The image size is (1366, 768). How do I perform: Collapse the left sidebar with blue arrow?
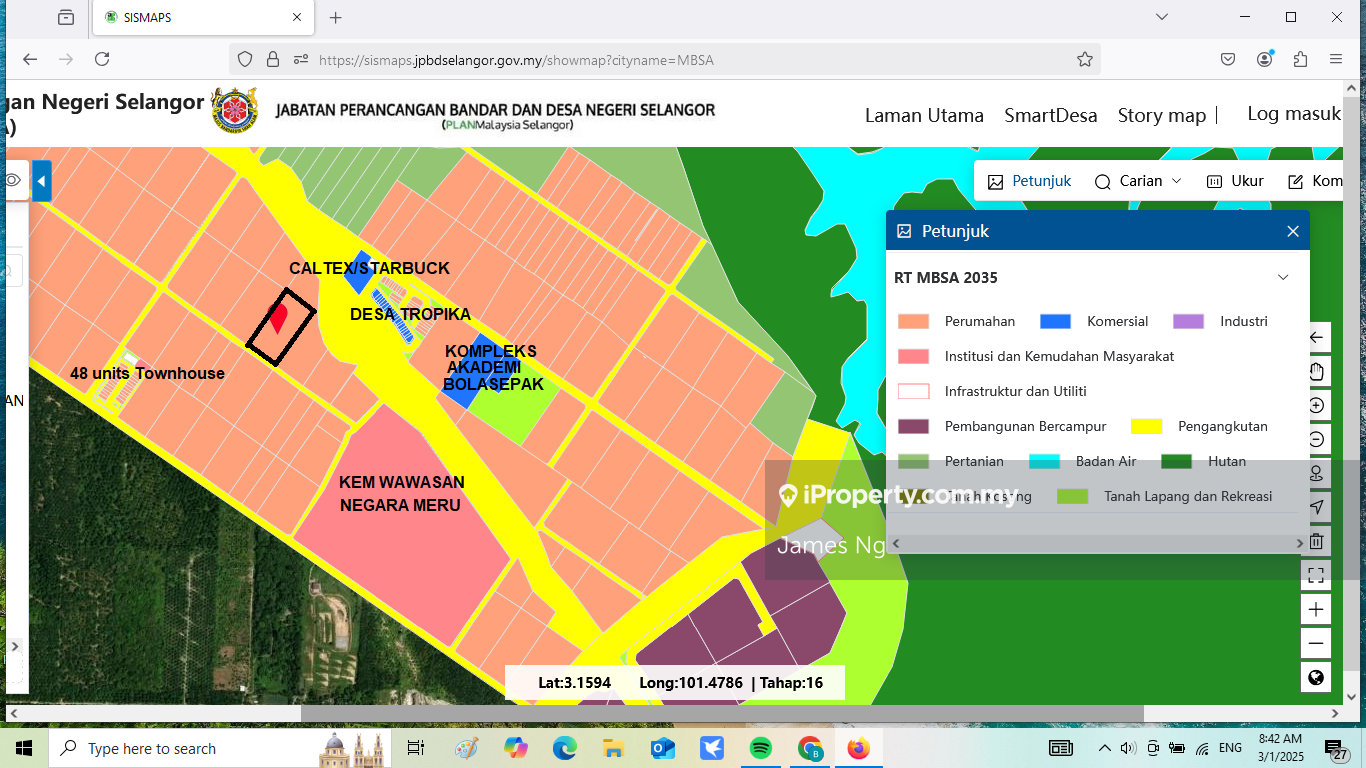41,182
